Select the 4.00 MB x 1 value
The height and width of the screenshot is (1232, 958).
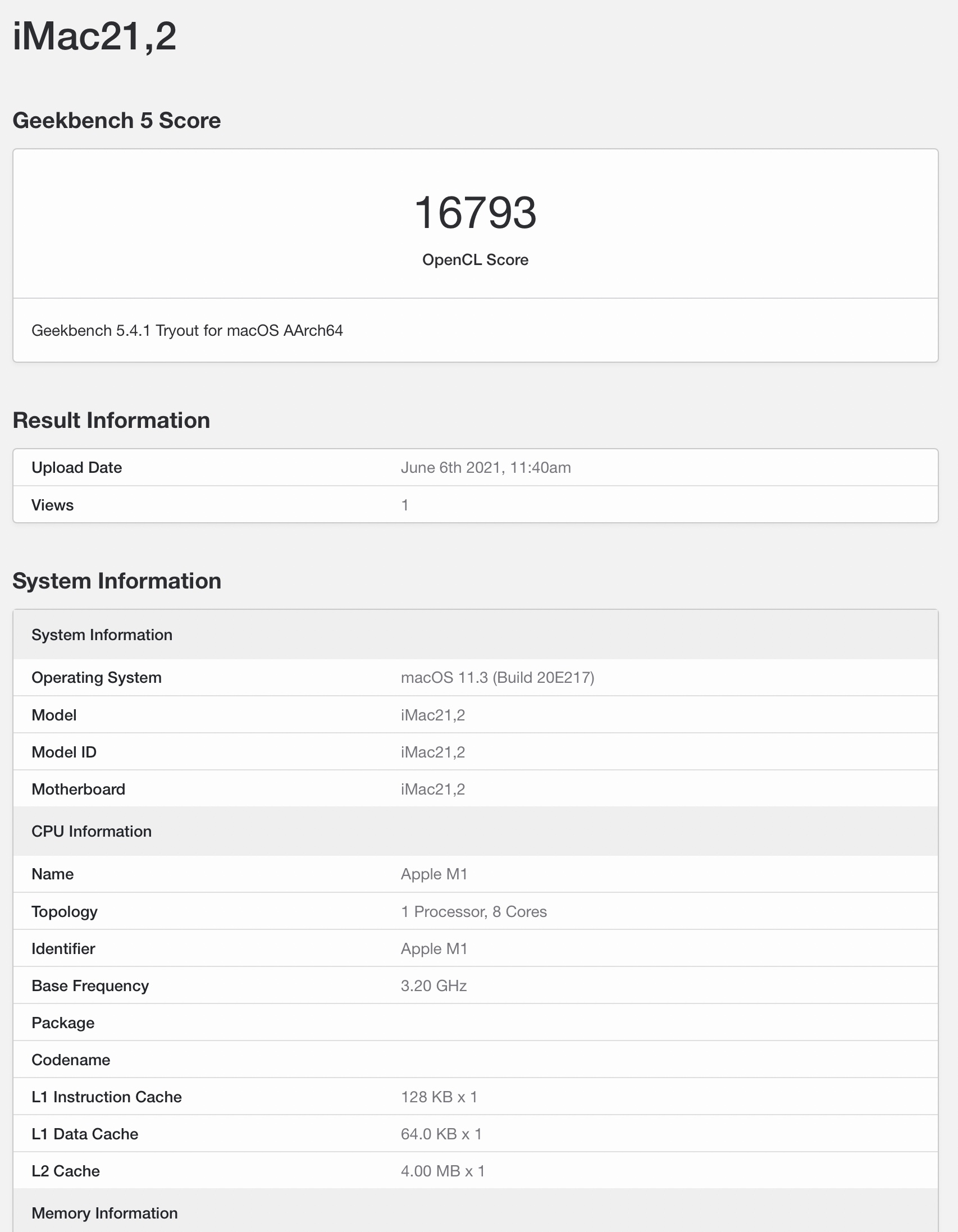pos(443,1172)
